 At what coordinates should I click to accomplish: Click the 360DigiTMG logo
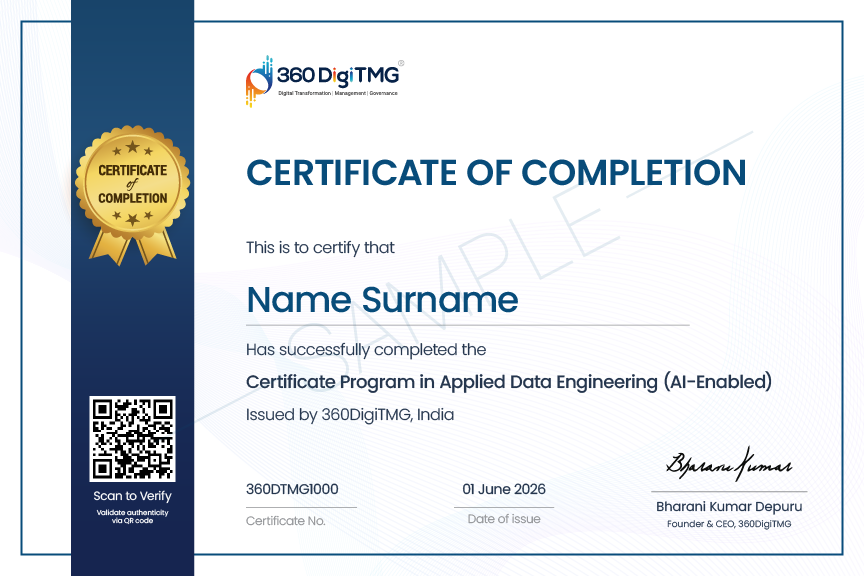pyautogui.click(x=325, y=80)
